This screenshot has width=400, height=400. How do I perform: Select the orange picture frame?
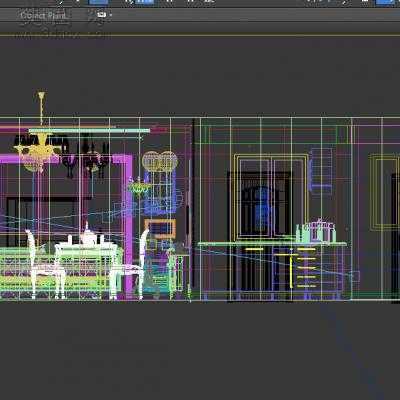pyautogui.click(x=160, y=228)
